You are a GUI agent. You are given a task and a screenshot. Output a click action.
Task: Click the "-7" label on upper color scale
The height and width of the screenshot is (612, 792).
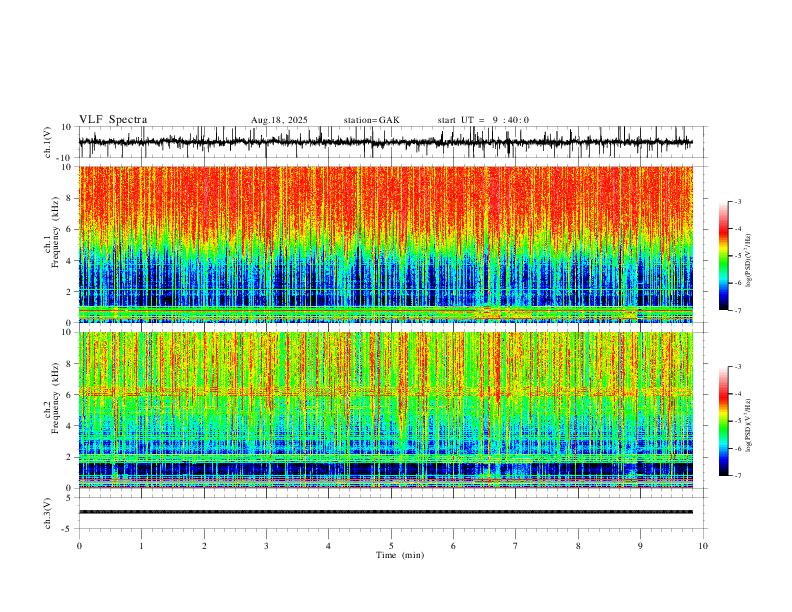[737, 310]
